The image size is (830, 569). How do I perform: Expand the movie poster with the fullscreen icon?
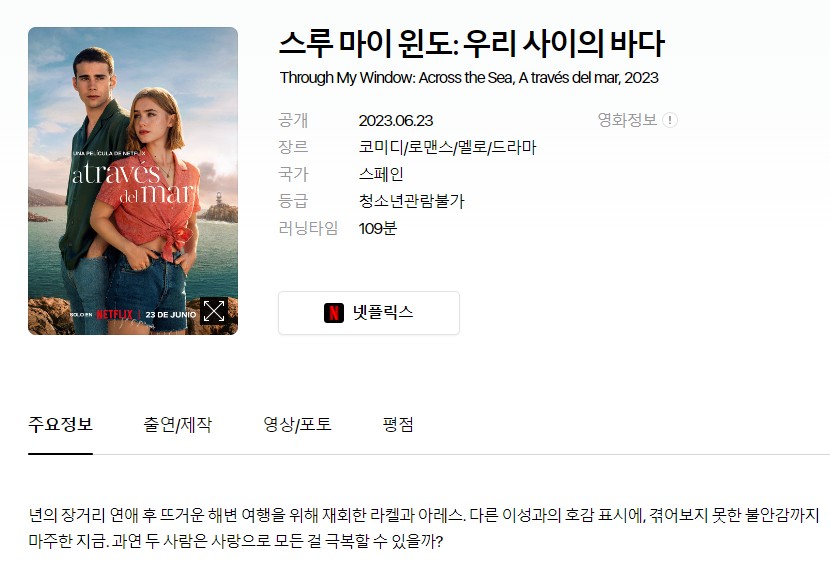214,311
